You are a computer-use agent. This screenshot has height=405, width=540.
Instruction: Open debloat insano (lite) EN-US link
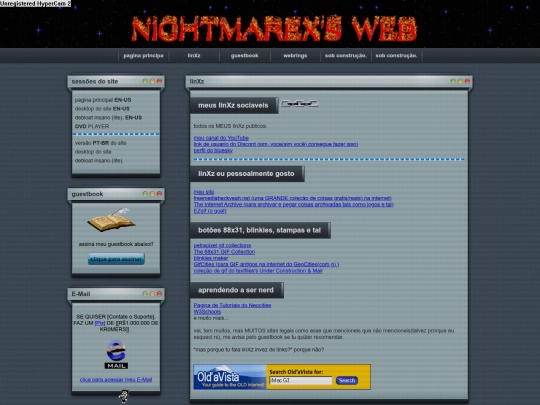[108, 118]
